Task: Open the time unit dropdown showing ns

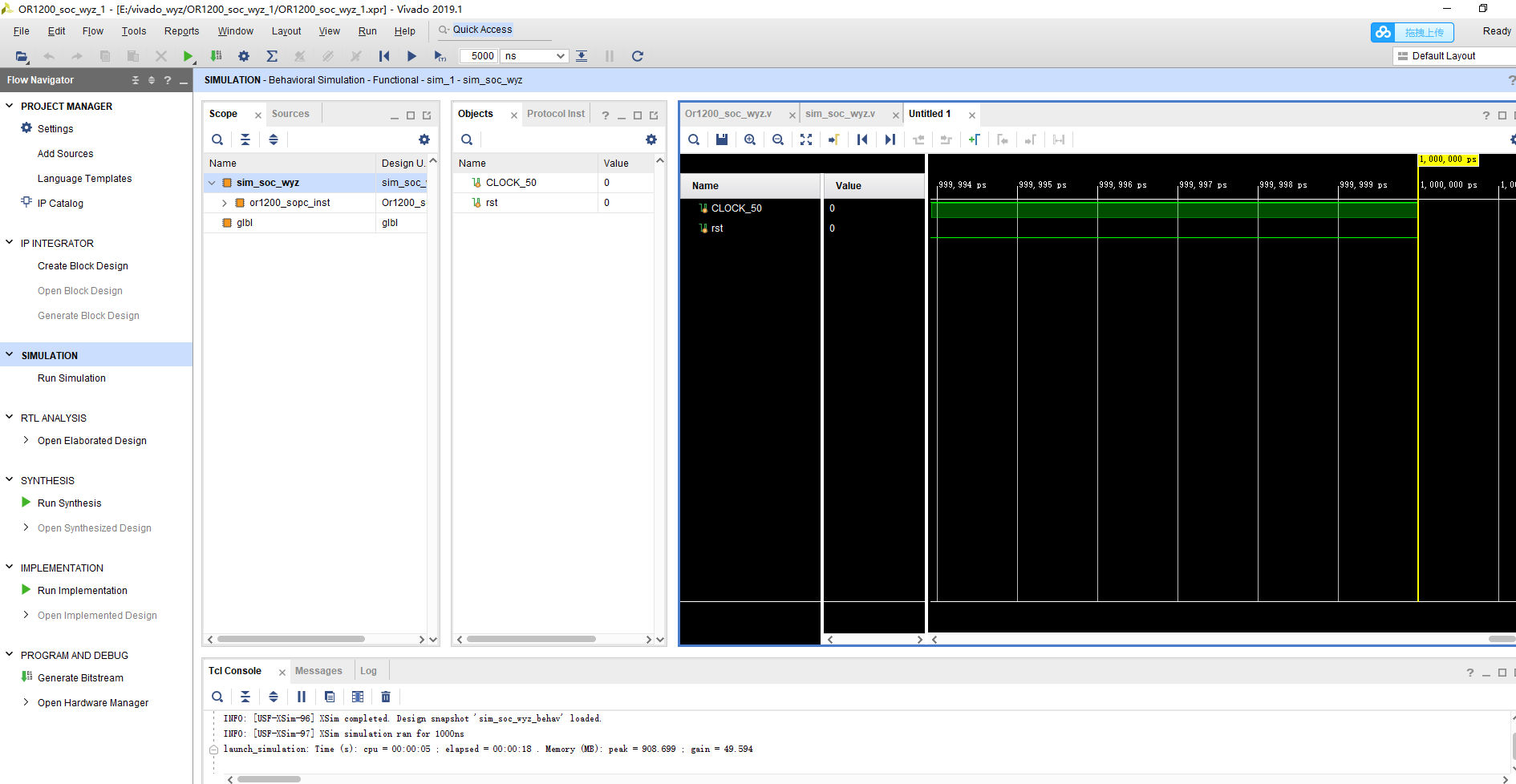Action: pyautogui.click(x=559, y=56)
